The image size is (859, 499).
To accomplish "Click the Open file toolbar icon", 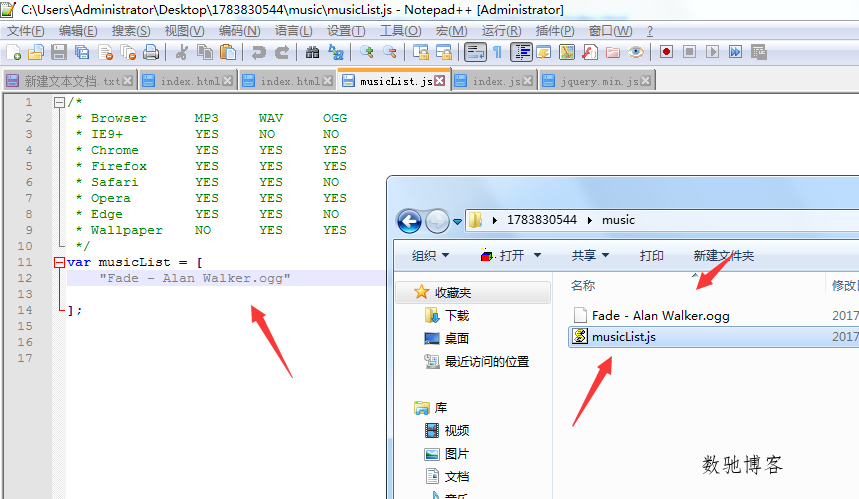I will (36, 53).
